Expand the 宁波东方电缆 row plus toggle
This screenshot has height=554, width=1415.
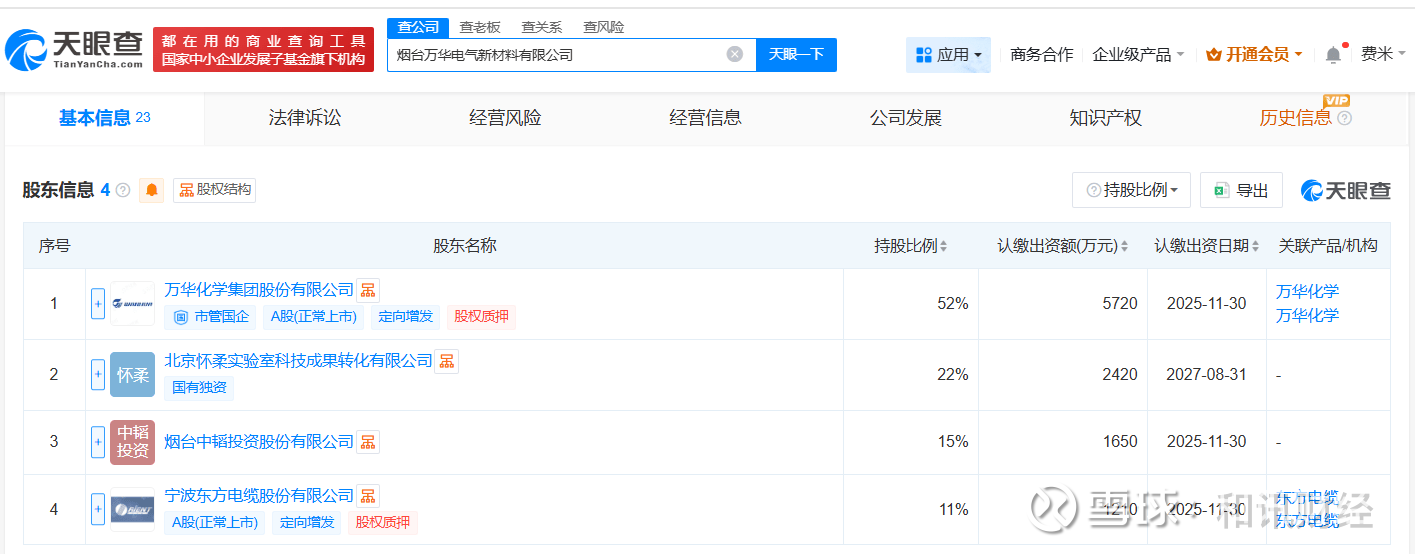click(98, 509)
